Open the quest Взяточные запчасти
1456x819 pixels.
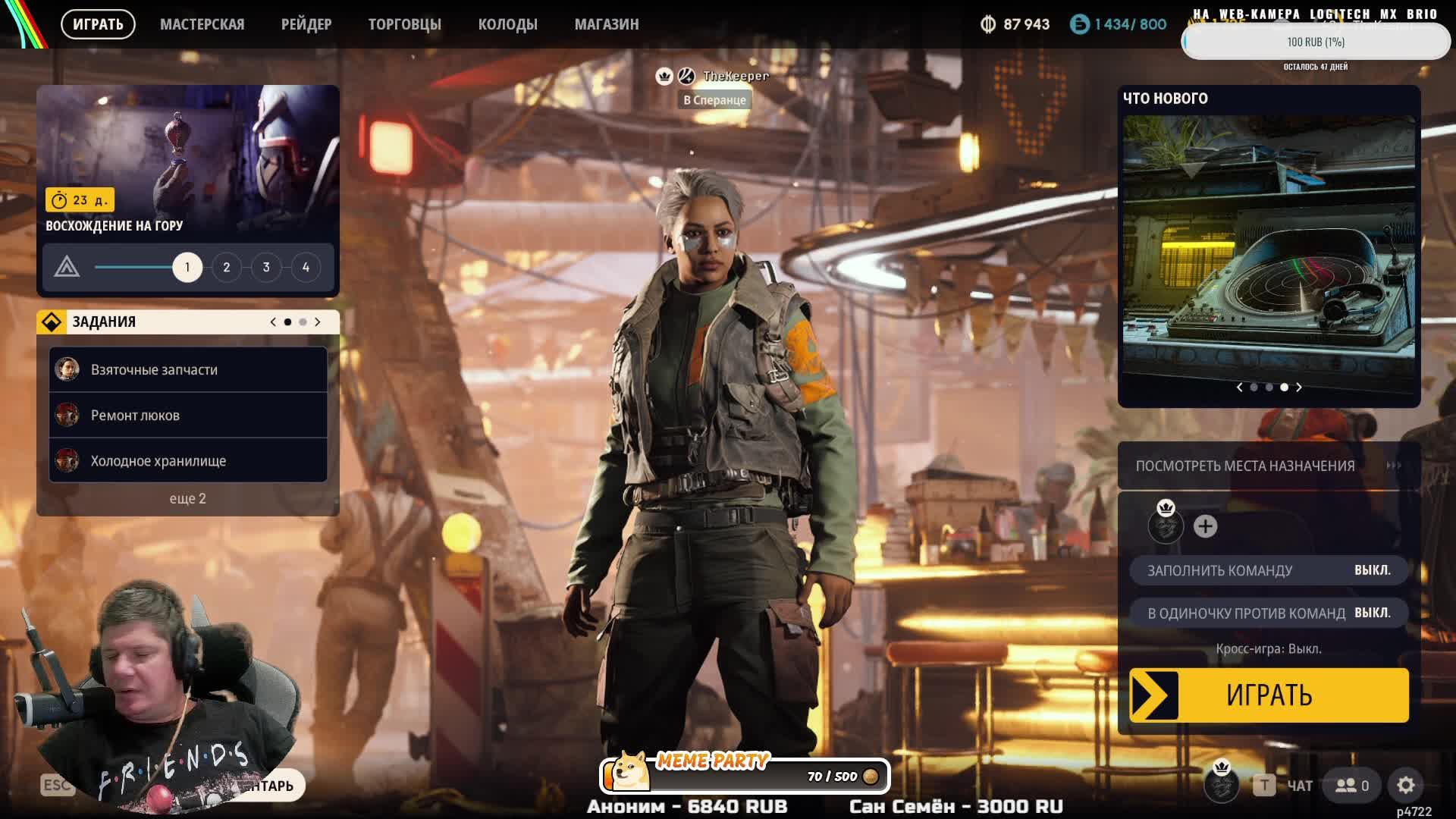tap(188, 369)
